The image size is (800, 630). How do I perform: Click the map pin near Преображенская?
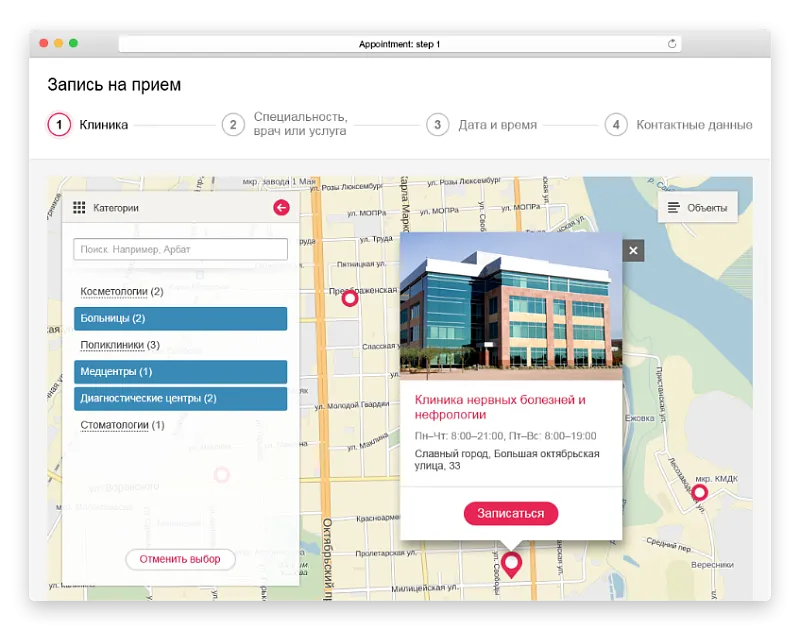click(x=350, y=298)
